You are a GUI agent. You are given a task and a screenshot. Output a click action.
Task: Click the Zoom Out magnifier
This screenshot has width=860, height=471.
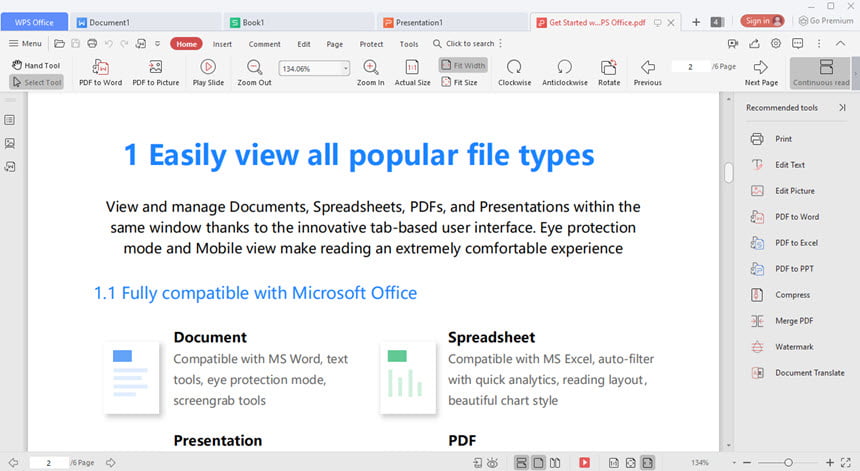(x=254, y=73)
